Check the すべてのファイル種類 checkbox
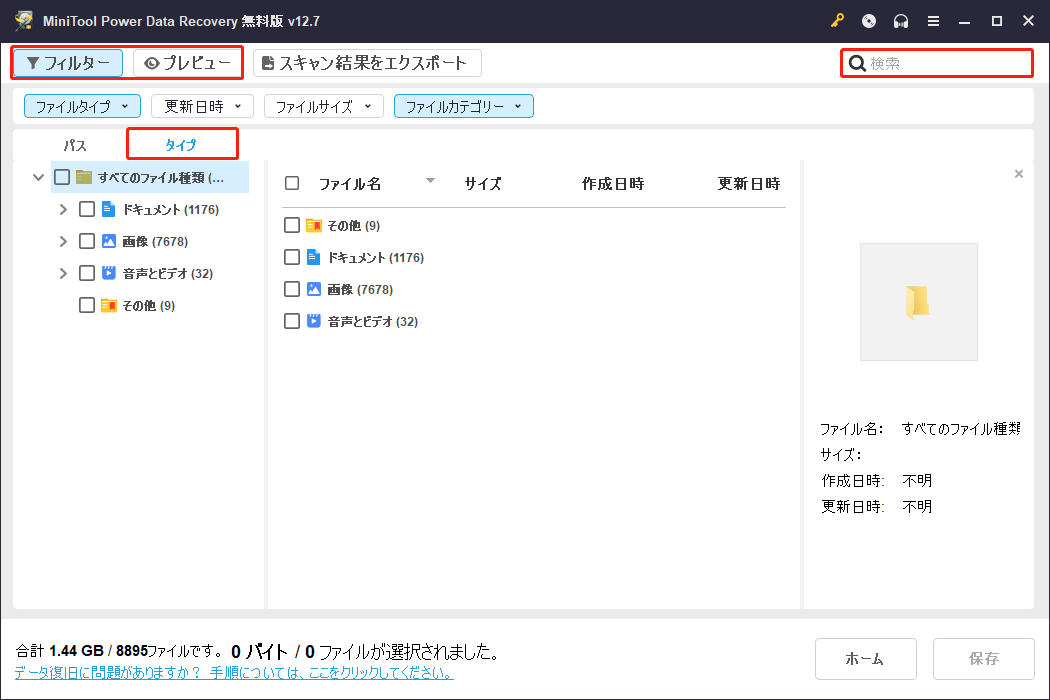 click(60, 176)
